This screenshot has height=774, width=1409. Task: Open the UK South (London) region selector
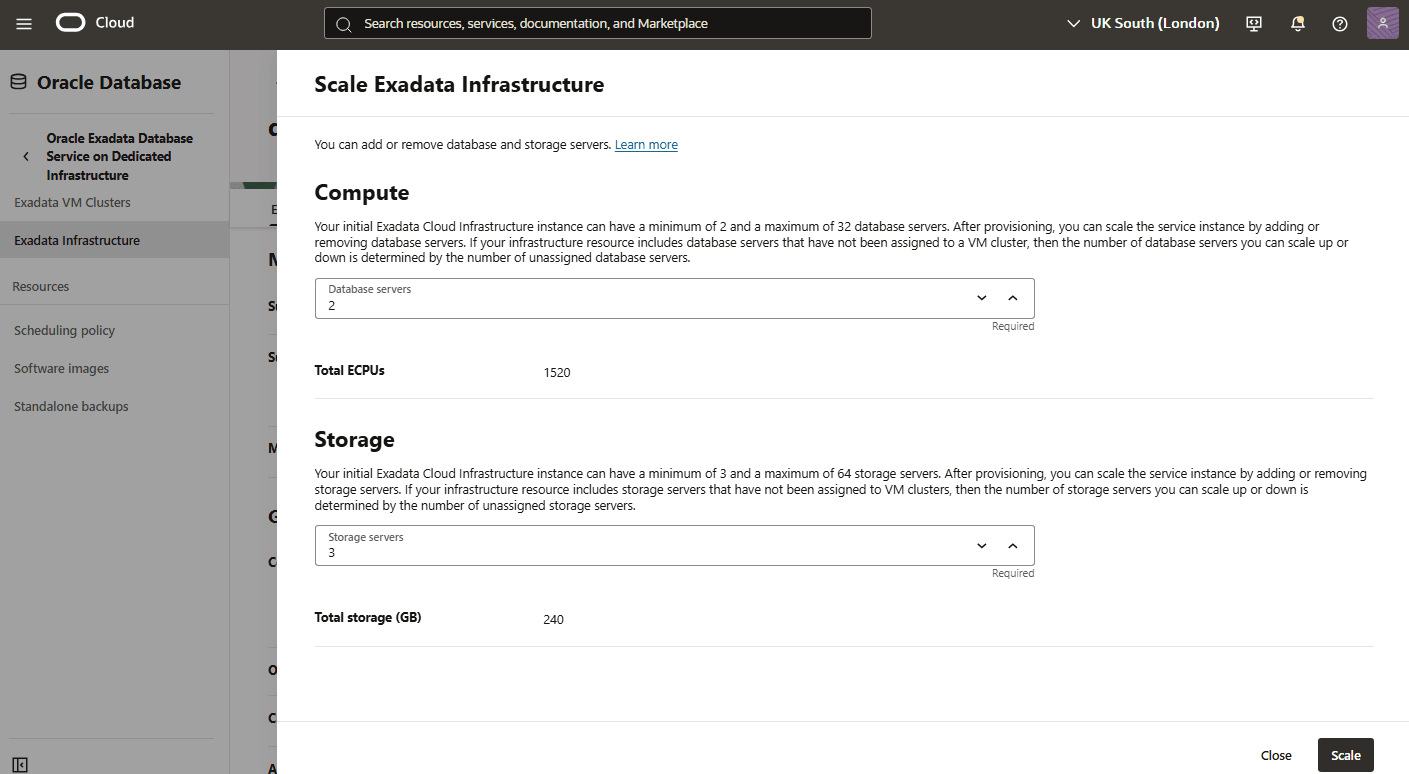pos(1142,22)
